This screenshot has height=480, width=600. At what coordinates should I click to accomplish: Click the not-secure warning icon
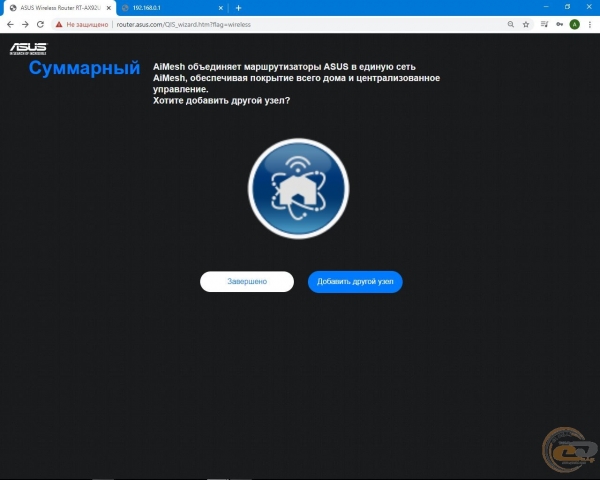pos(59,24)
